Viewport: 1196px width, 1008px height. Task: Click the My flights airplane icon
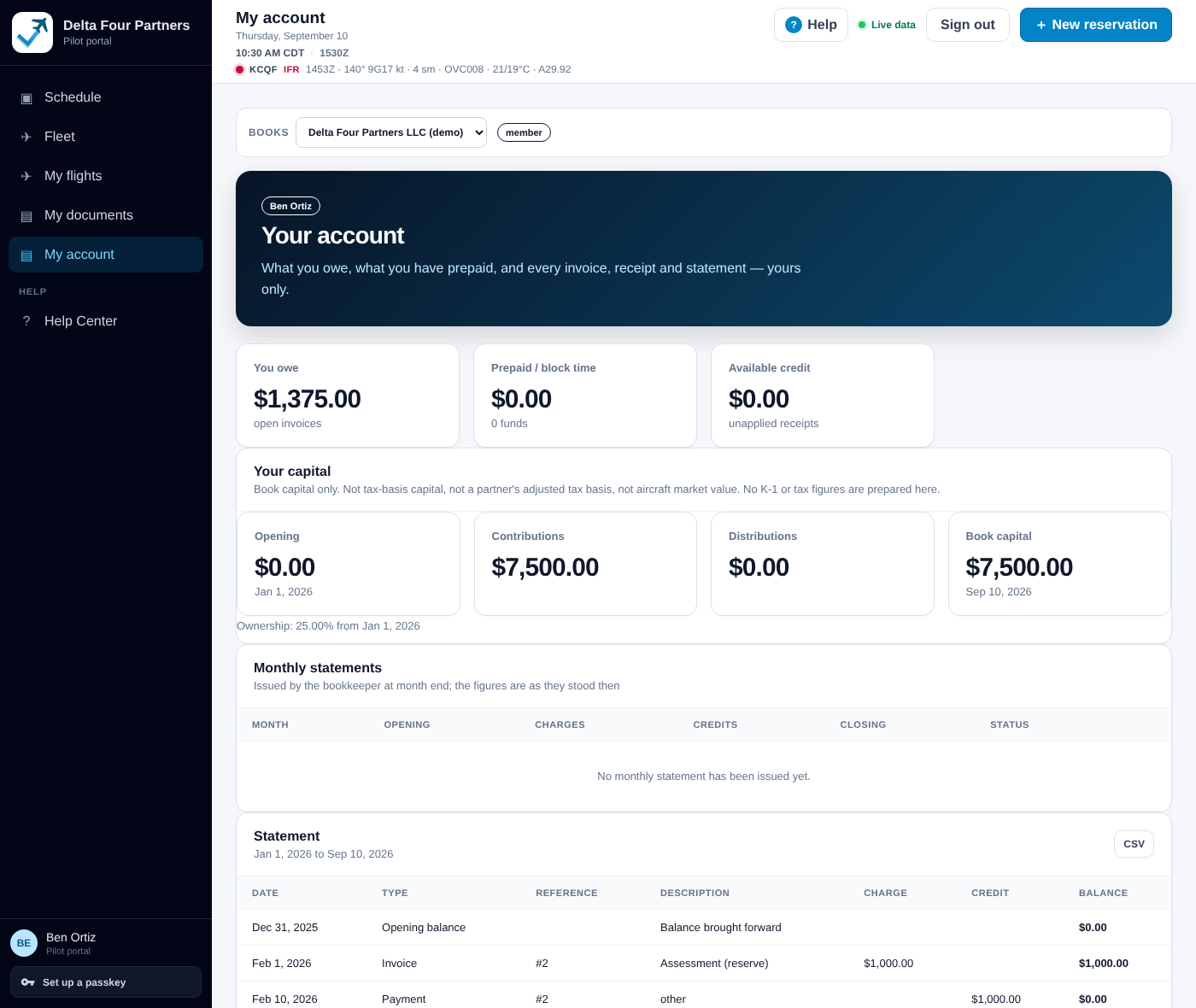(26, 177)
